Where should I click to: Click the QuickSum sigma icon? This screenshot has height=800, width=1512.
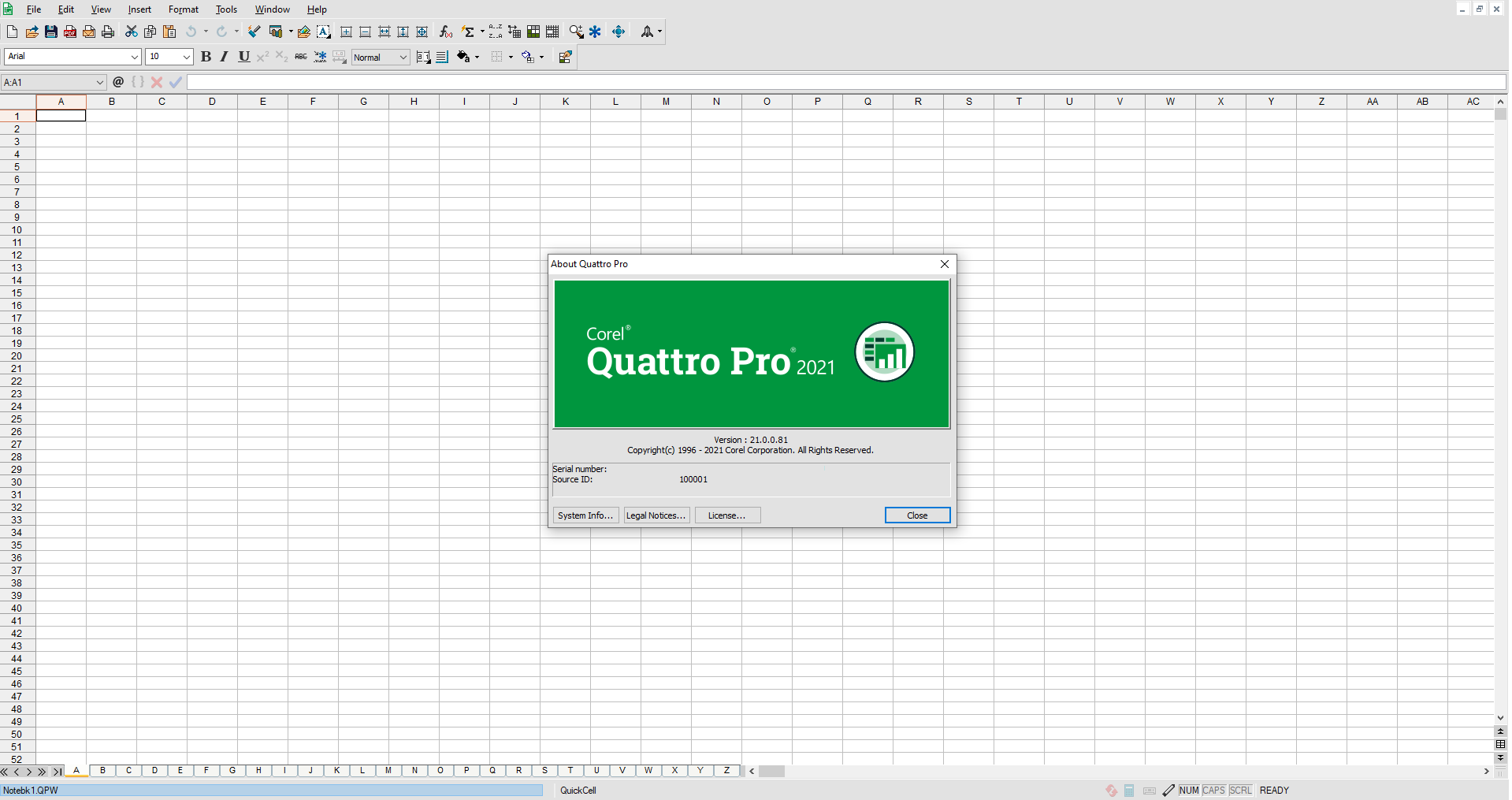click(x=468, y=32)
